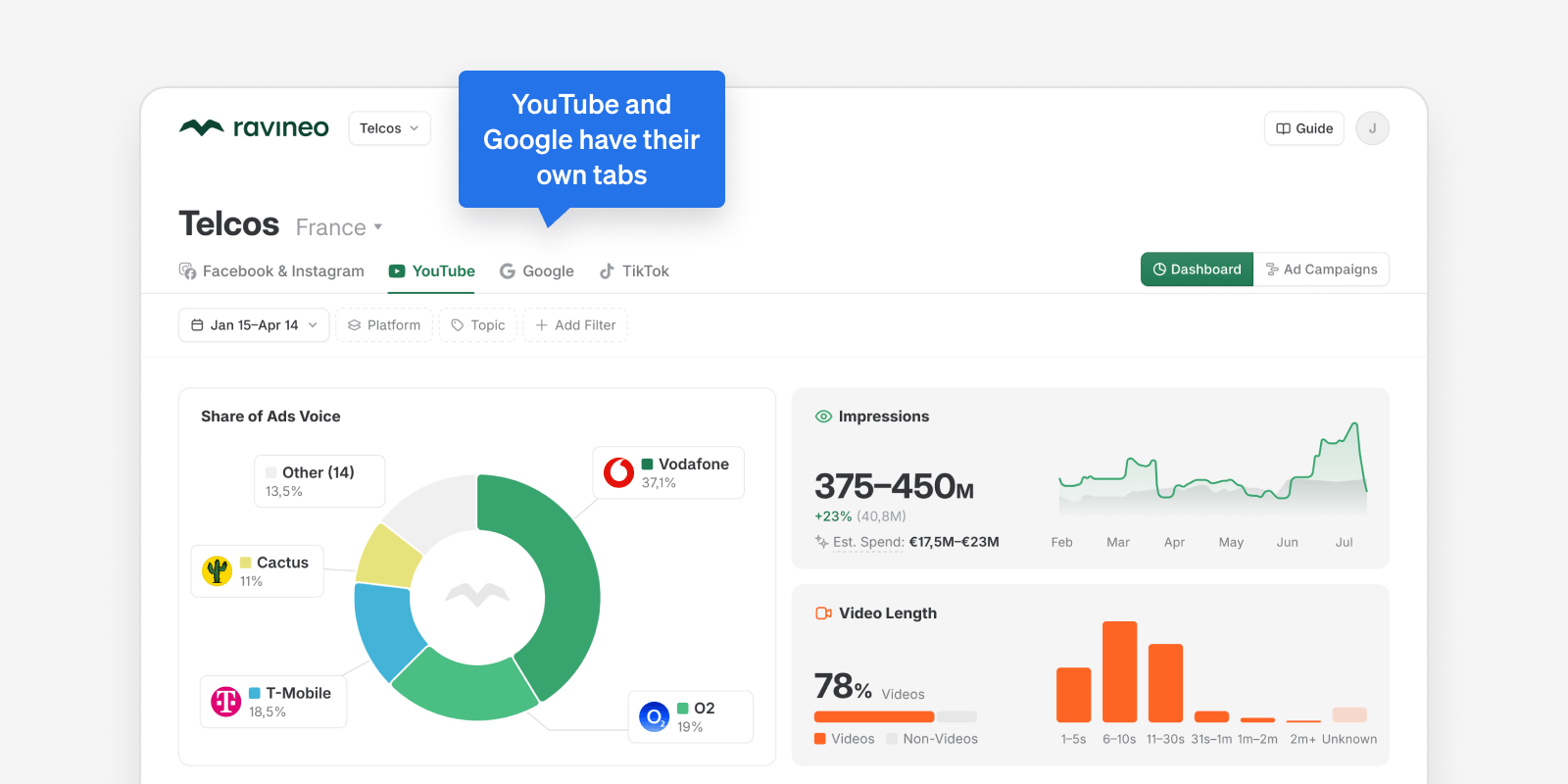Click the Videos legend entry

click(x=845, y=739)
